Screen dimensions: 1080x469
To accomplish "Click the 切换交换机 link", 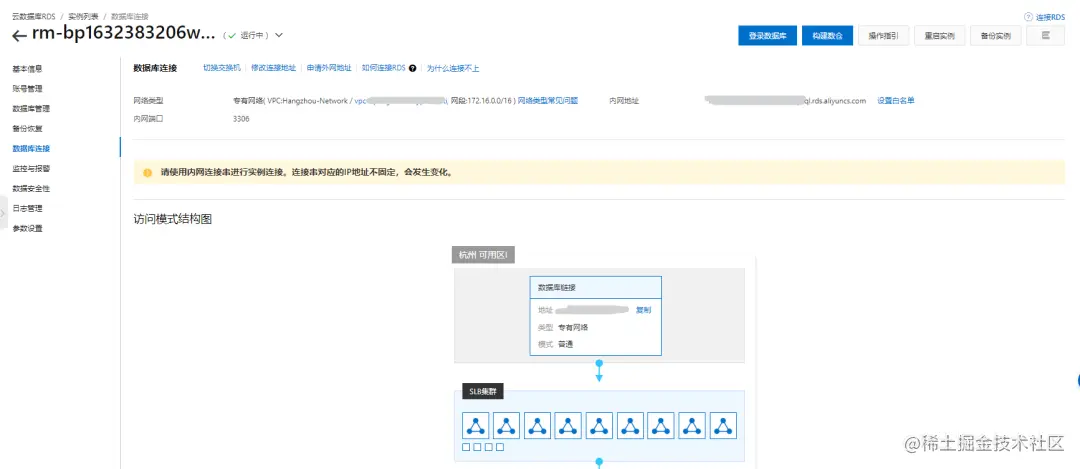I will click(222, 68).
